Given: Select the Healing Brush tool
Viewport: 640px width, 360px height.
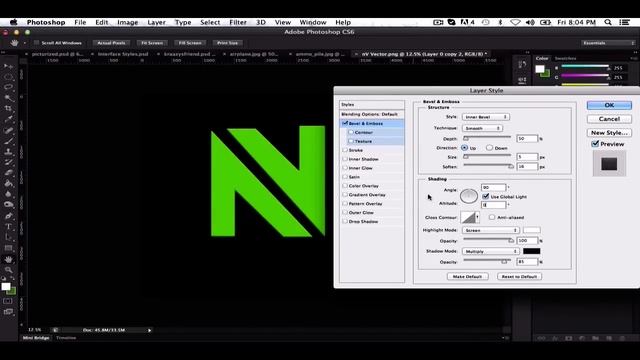Looking at the screenshot, I should 8,130.
